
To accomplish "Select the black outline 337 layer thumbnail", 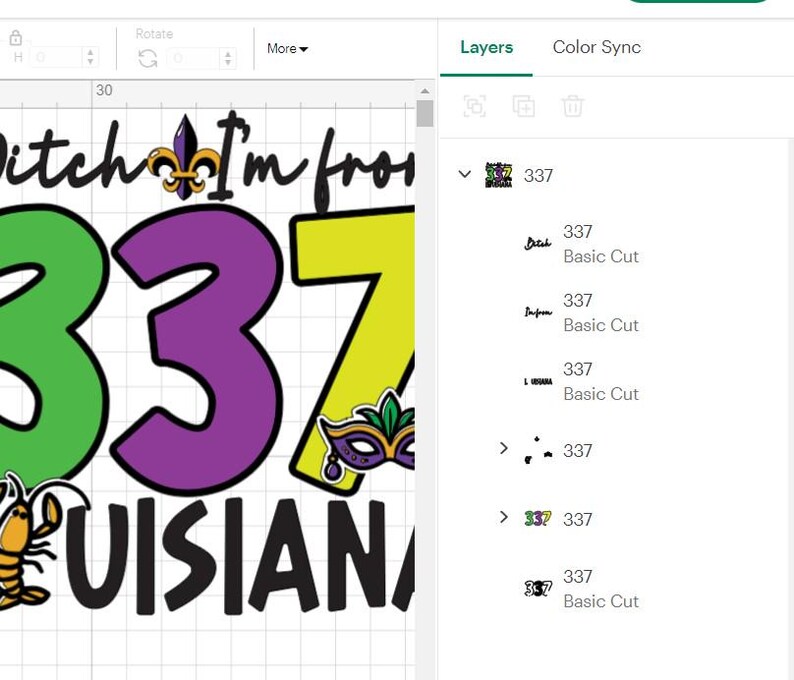I will tap(537, 588).
